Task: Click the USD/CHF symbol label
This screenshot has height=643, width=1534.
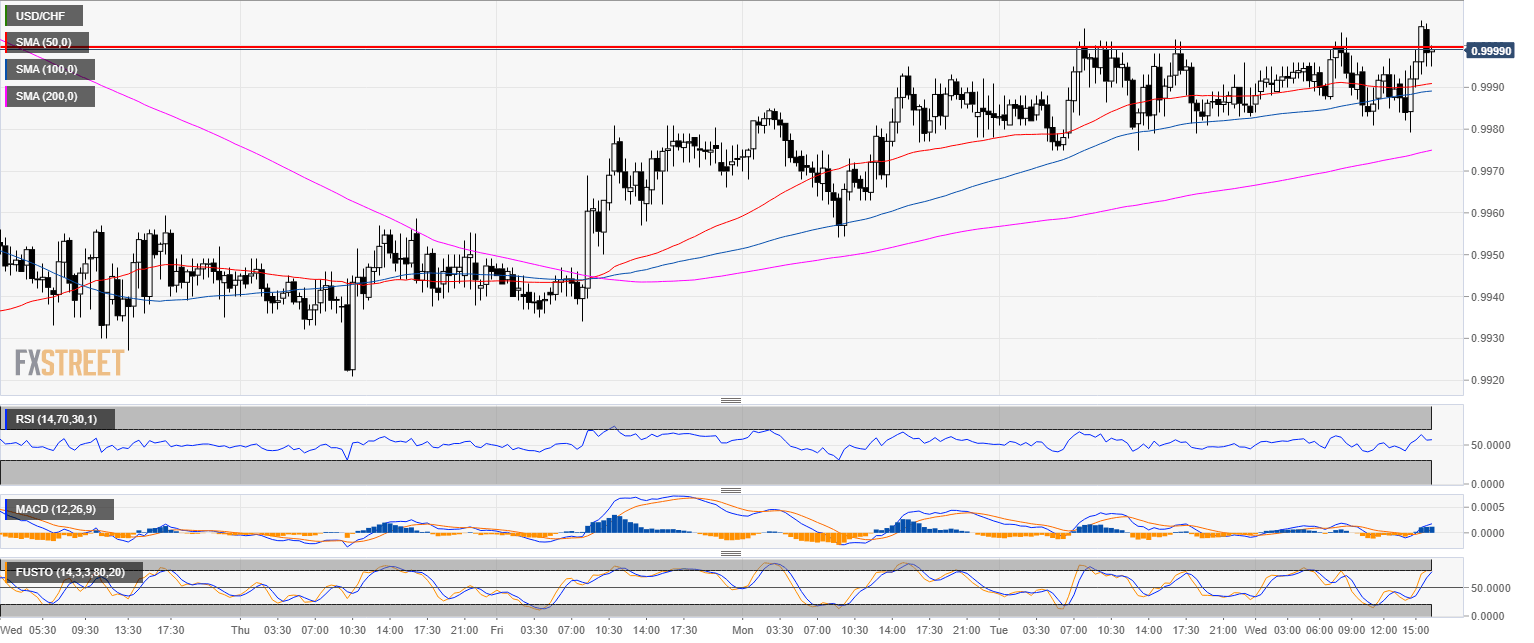Action: point(44,16)
